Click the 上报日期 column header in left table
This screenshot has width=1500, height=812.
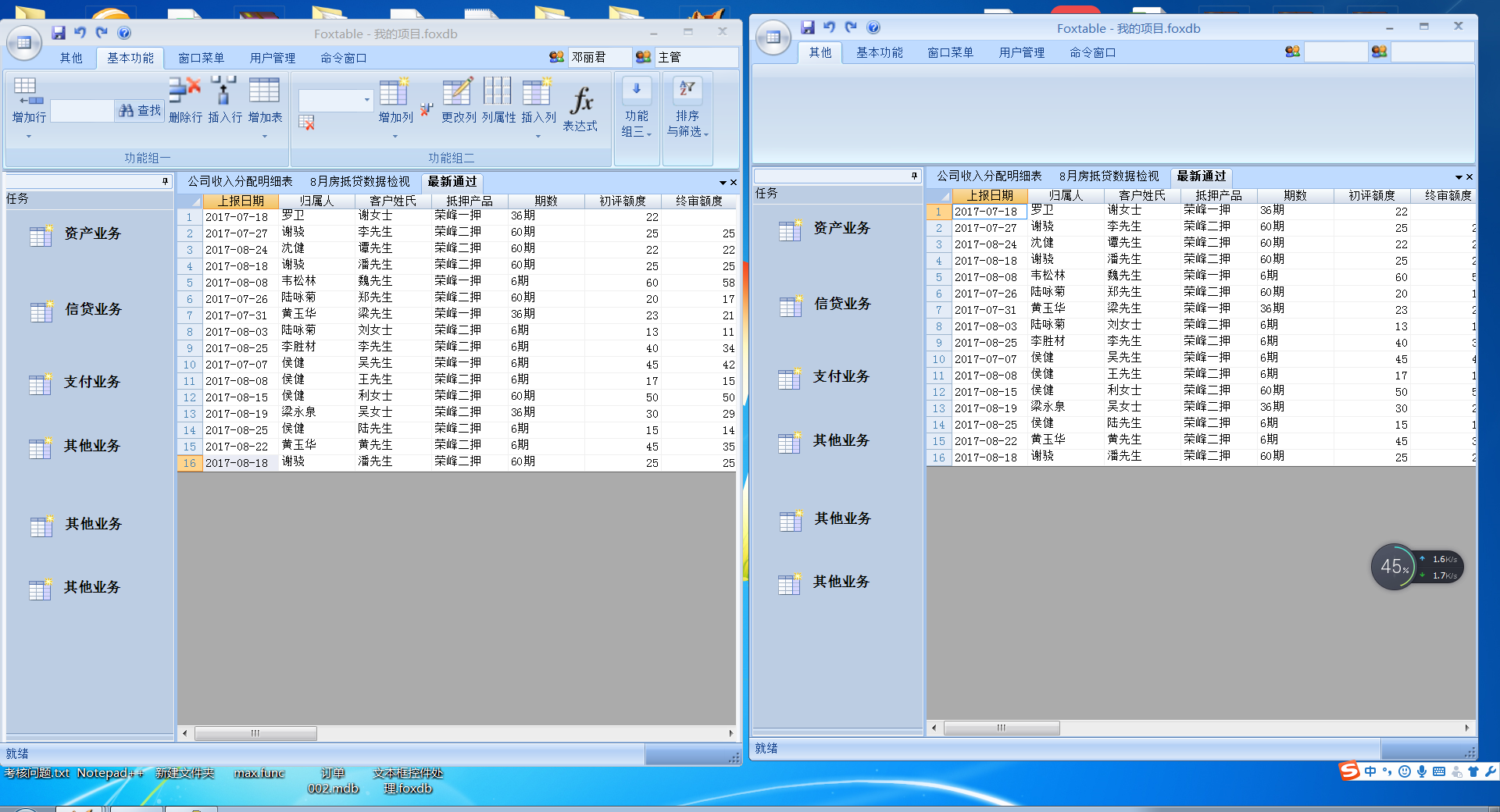[240, 201]
